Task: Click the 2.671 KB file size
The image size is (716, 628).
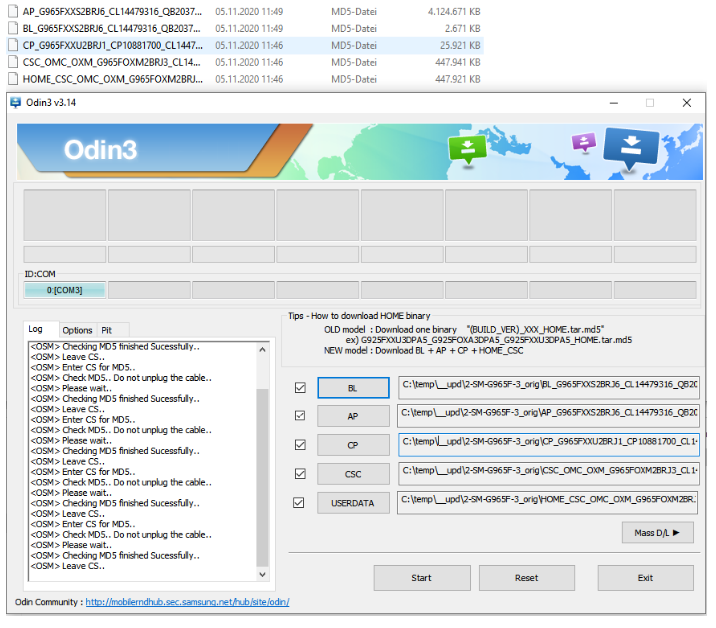Action: click(463, 28)
